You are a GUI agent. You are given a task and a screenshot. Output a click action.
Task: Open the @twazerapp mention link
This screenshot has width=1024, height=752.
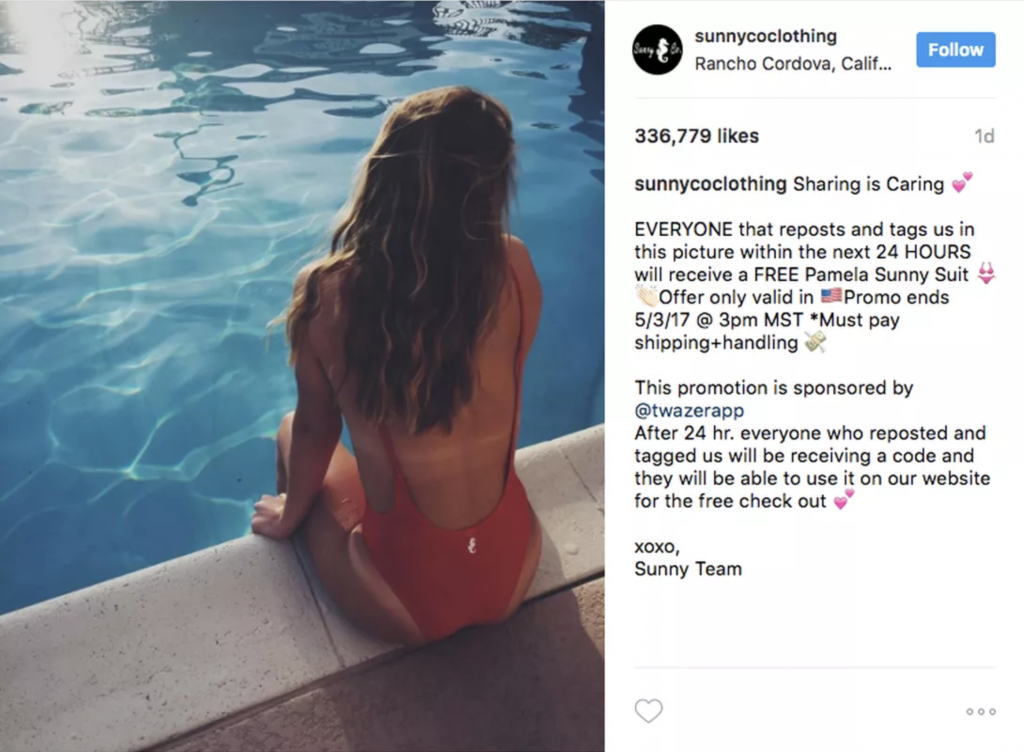pos(689,411)
